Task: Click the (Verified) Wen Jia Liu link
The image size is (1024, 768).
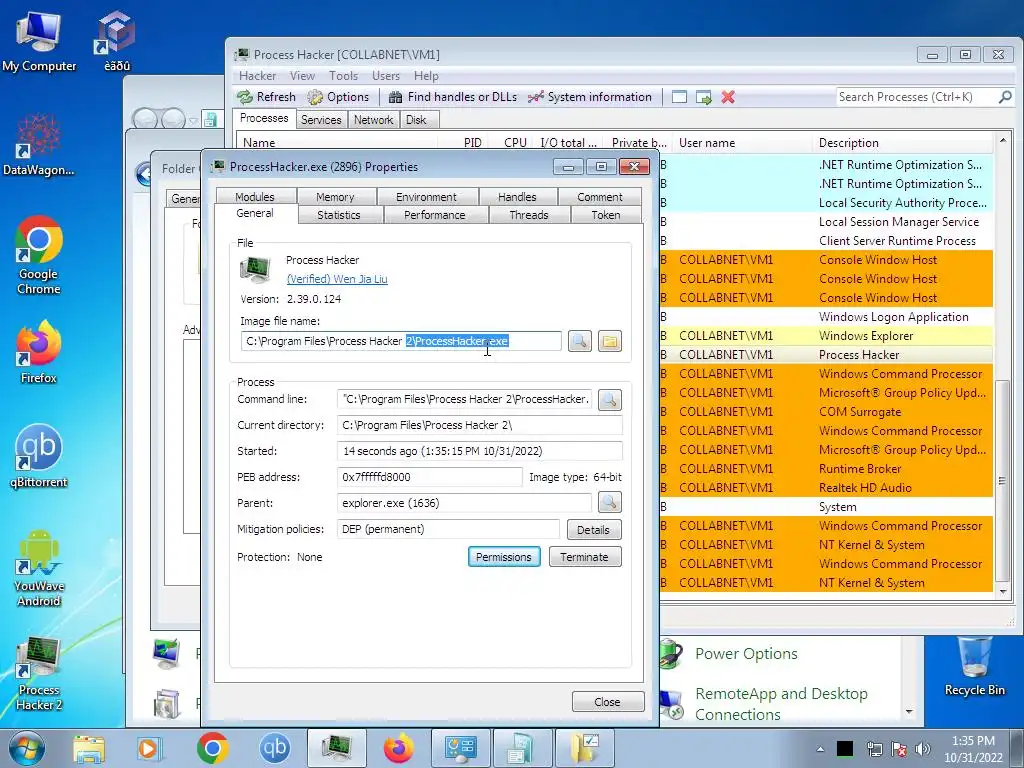Action: 337,279
